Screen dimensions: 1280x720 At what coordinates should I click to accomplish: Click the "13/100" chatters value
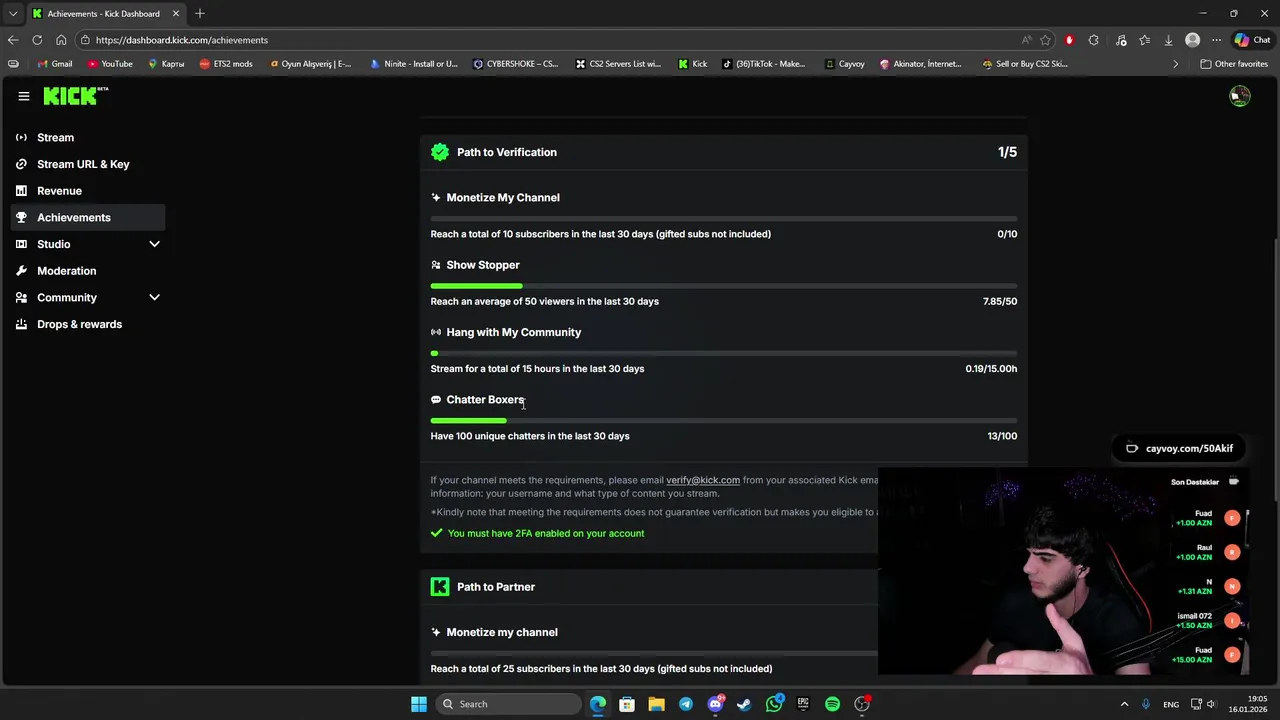[1002, 436]
